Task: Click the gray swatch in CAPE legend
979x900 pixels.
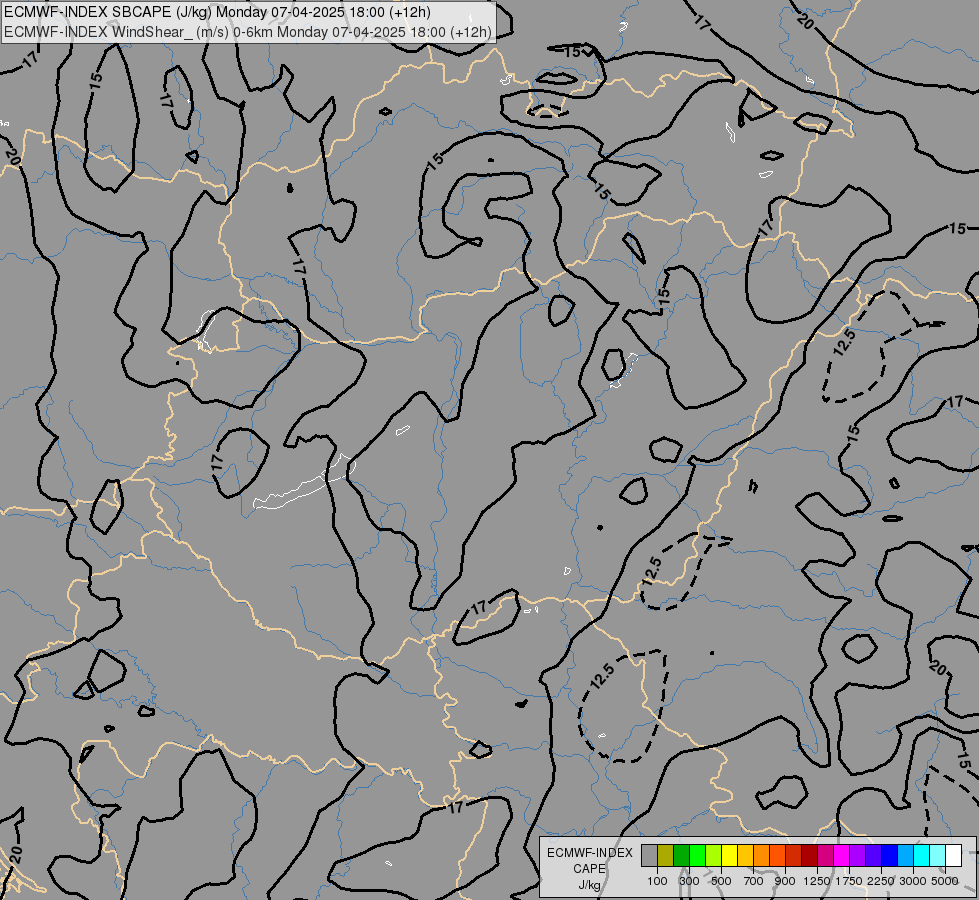Action: (649, 855)
